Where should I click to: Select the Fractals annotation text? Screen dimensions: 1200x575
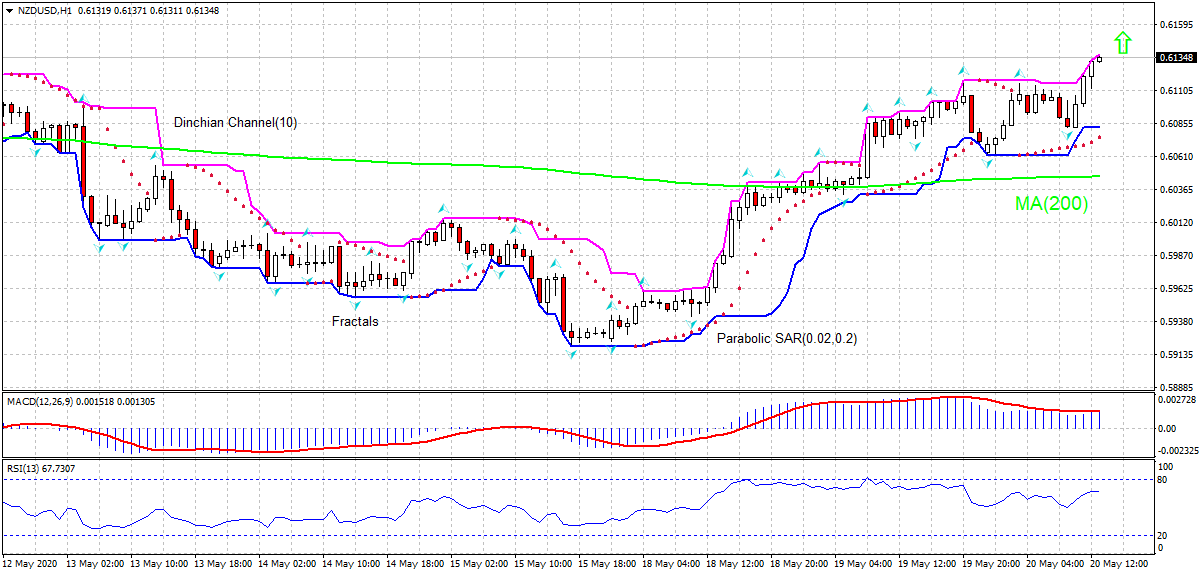pyautogui.click(x=355, y=322)
